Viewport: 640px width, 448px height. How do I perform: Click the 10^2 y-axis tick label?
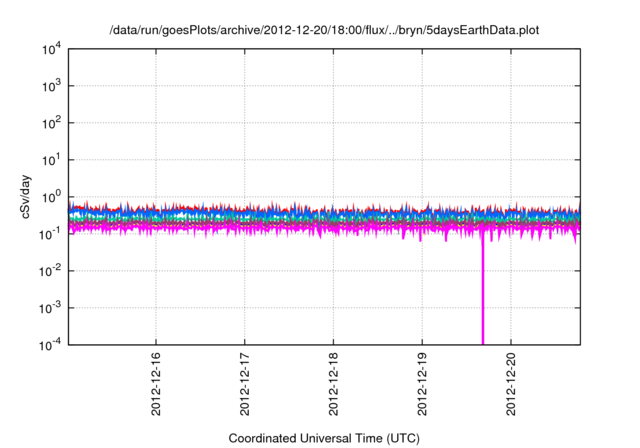click(51, 123)
